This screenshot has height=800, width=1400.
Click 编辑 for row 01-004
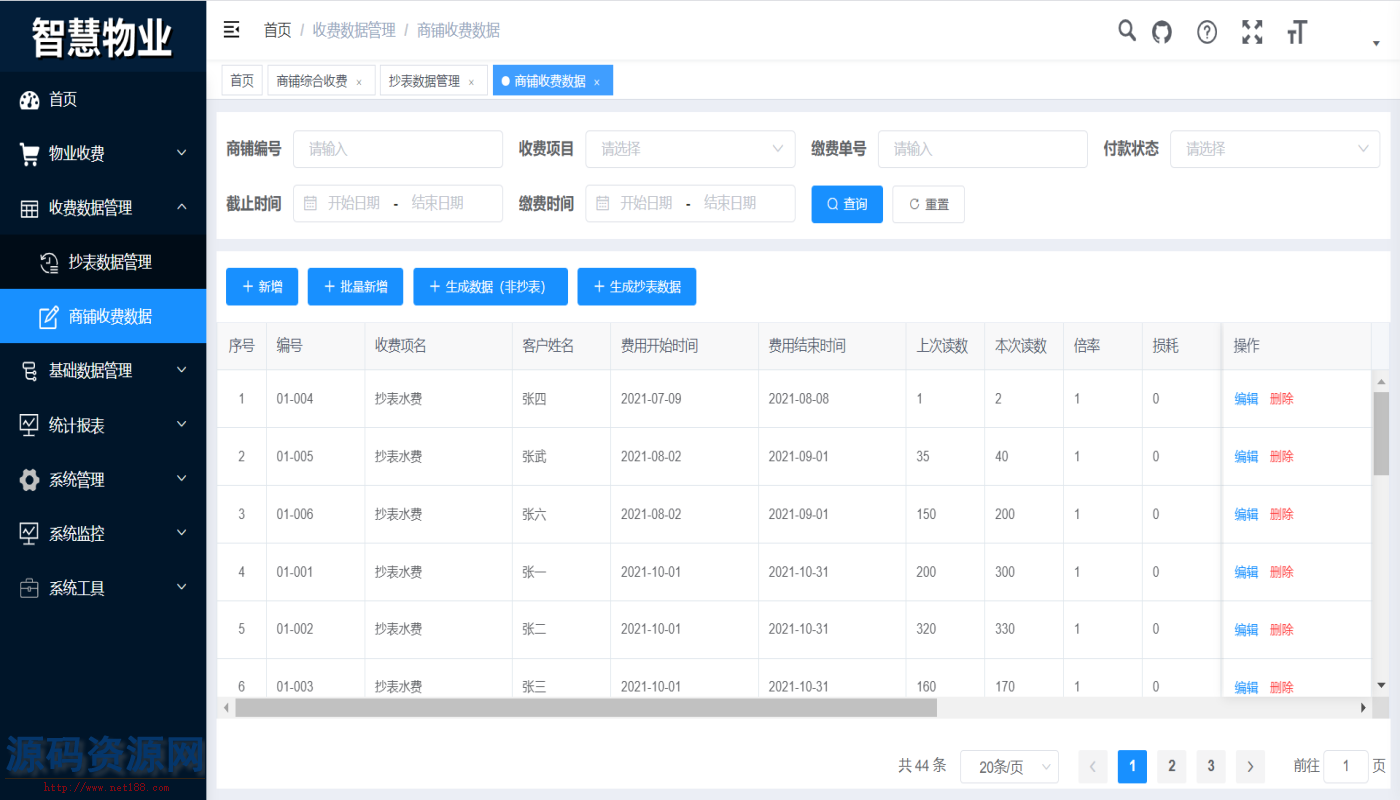[1246, 399]
